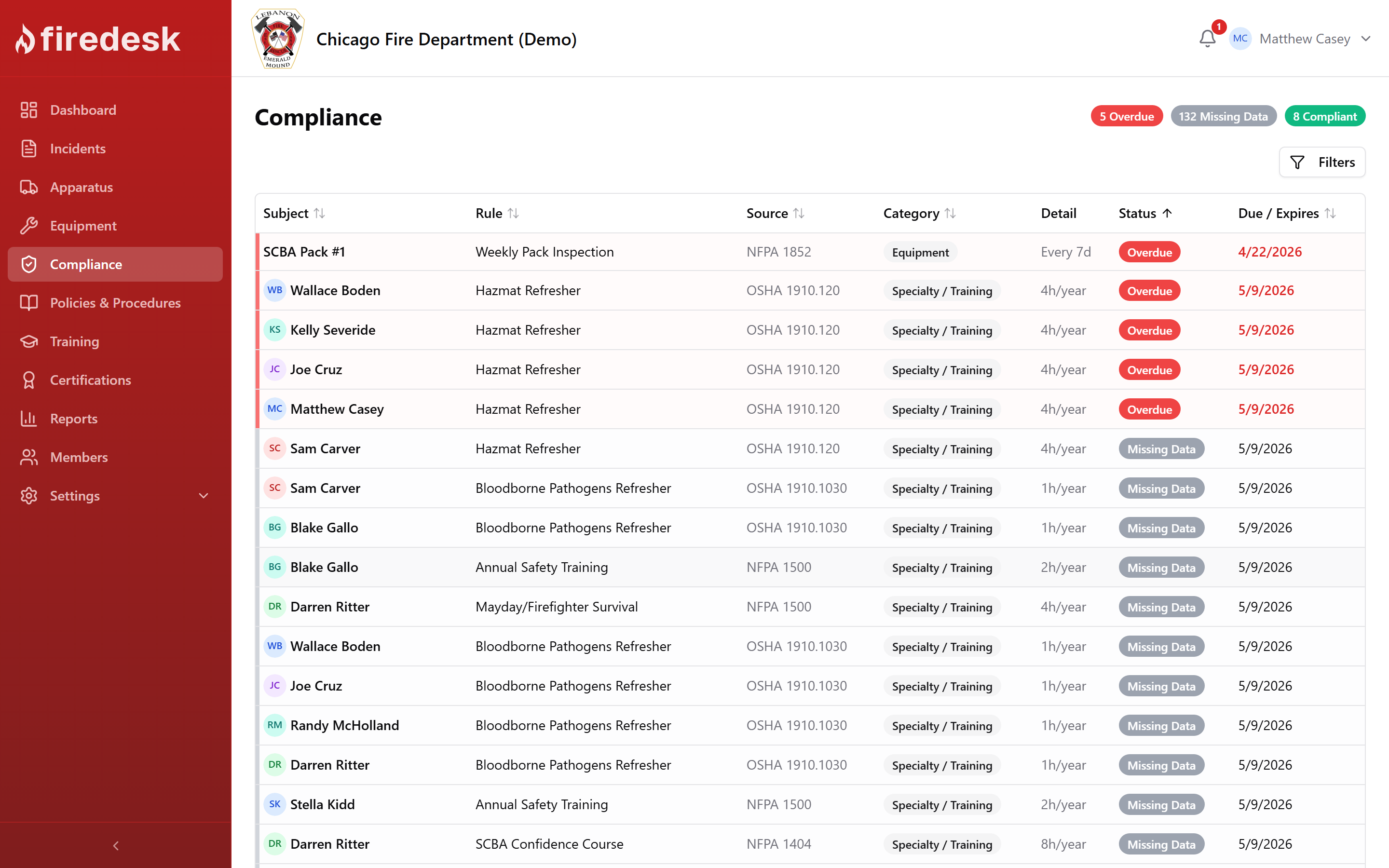Sort by Source column arrows
Viewport: 1389px width, 868px height.
(799, 213)
